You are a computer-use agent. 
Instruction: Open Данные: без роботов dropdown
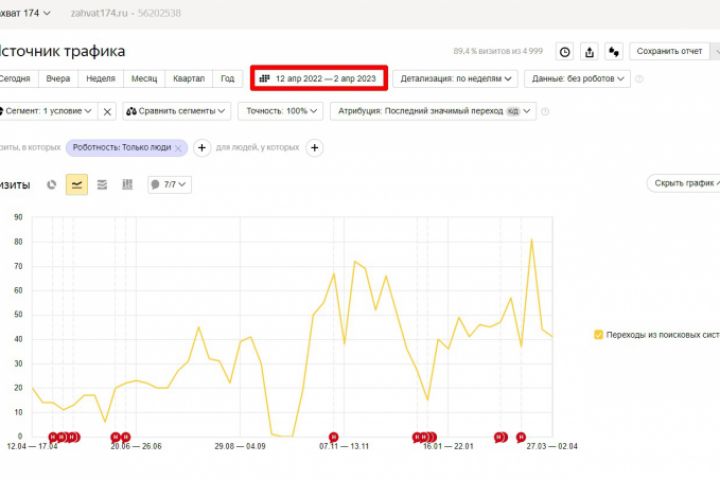click(x=577, y=79)
